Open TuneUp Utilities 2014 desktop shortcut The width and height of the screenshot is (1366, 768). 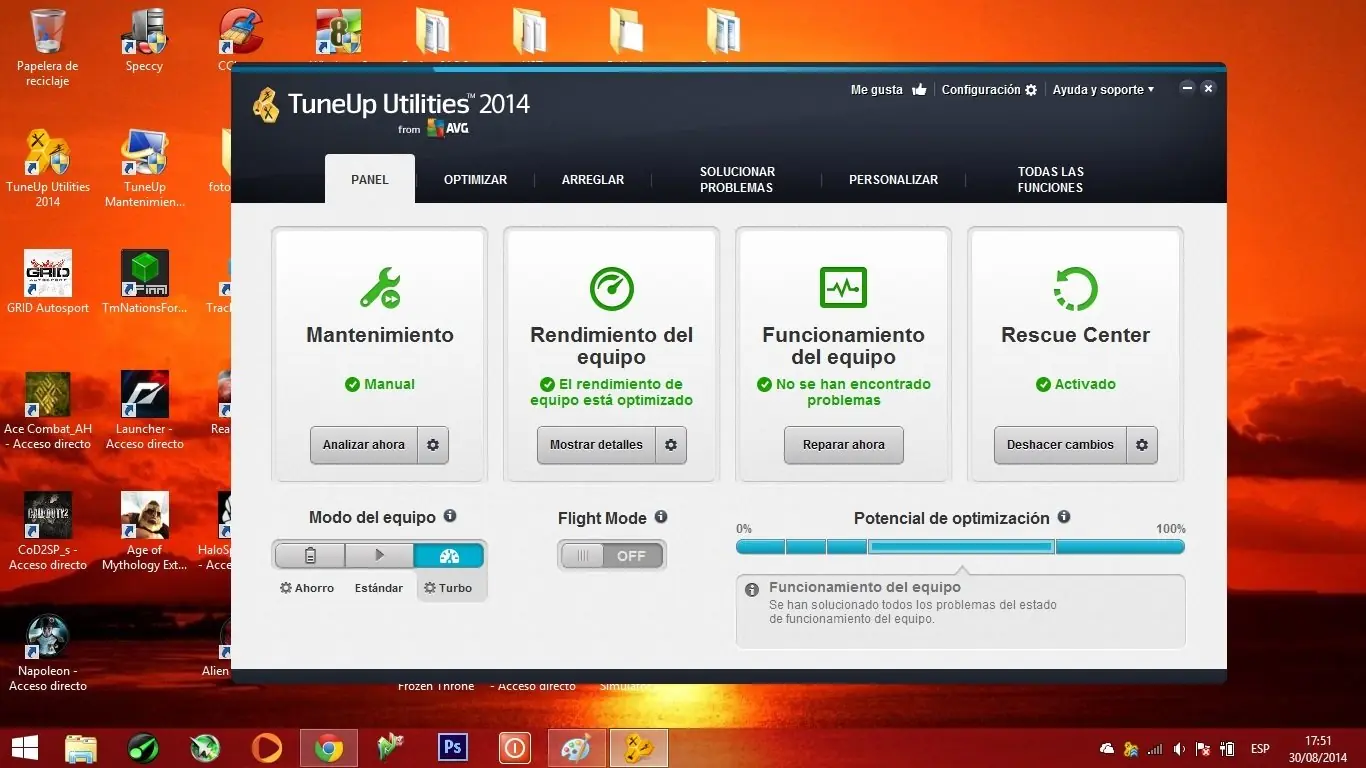point(48,168)
